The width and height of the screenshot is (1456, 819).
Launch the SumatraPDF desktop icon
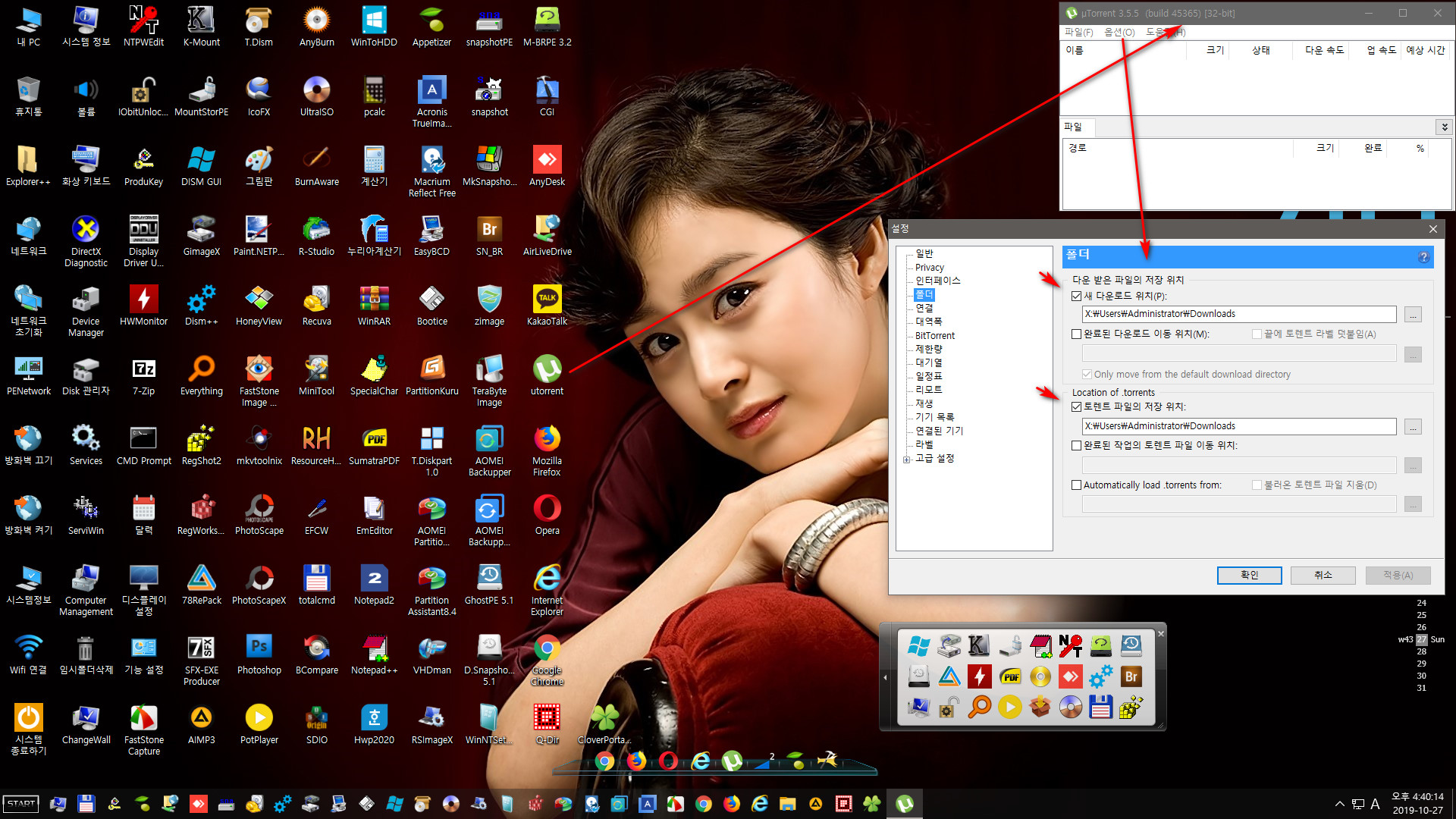[x=374, y=445]
